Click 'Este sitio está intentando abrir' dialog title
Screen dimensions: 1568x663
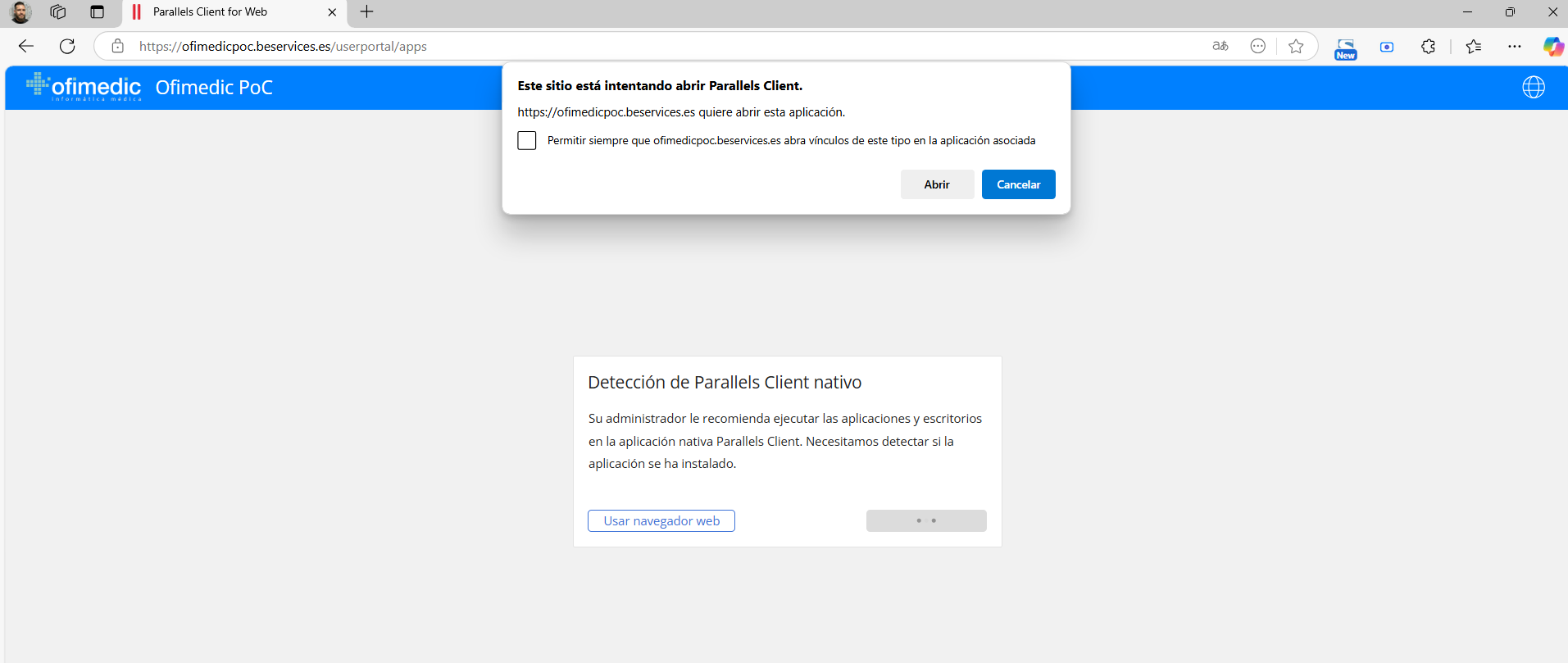click(x=660, y=86)
